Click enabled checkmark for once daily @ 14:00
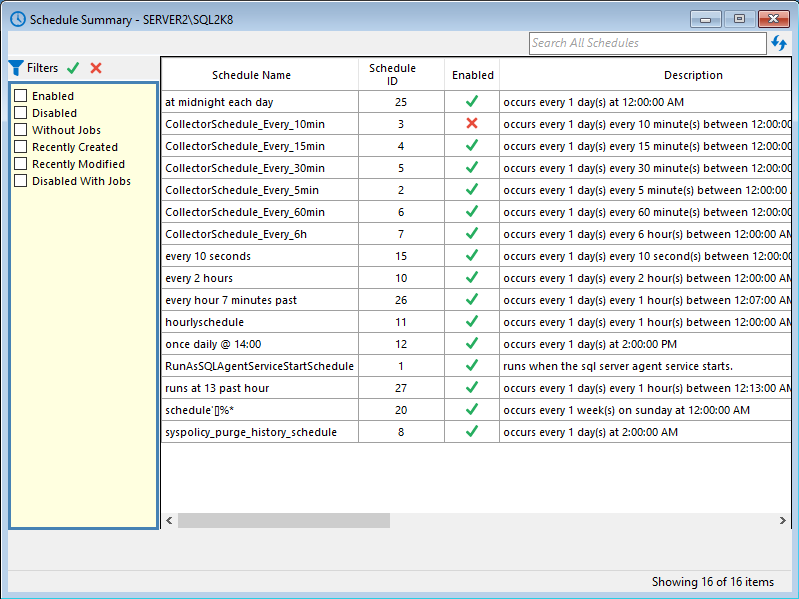The image size is (799, 599). coord(472,343)
